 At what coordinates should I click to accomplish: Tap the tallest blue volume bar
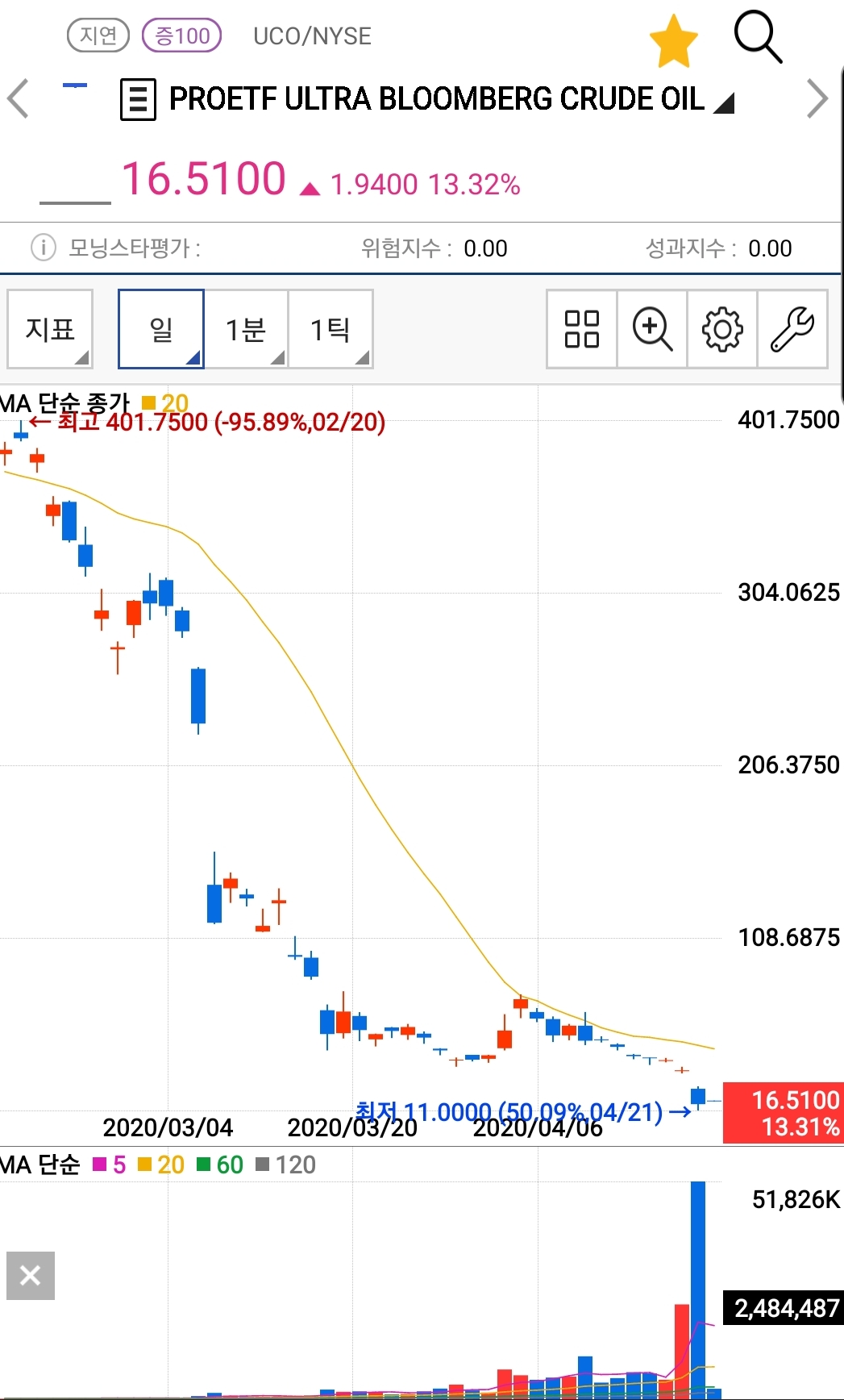click(698, 1290)
